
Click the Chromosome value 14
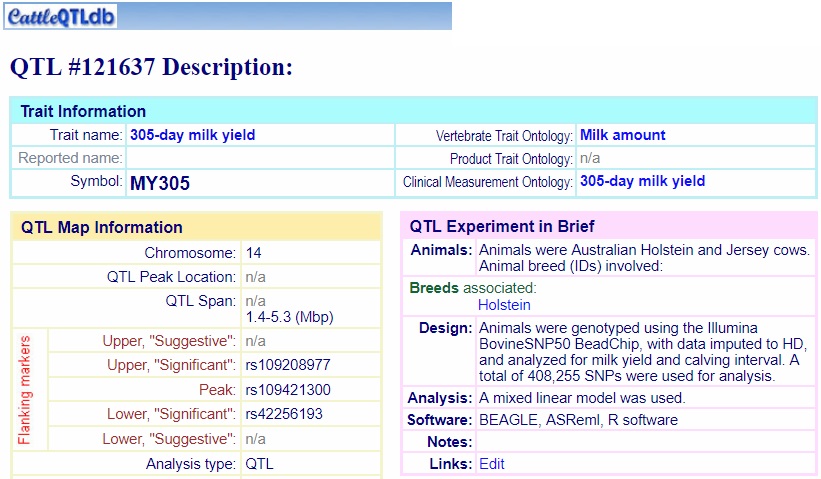(x=254, y=253)
